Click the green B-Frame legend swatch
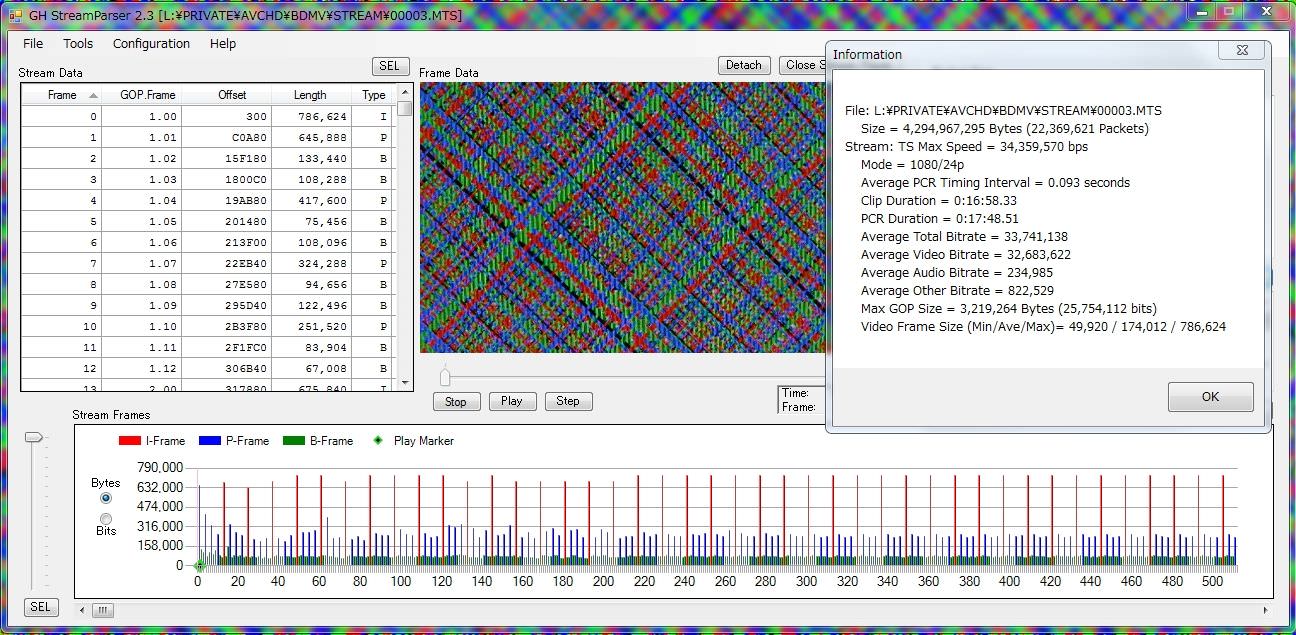This screenshot has width=1296, height=635. coord(293,441)
